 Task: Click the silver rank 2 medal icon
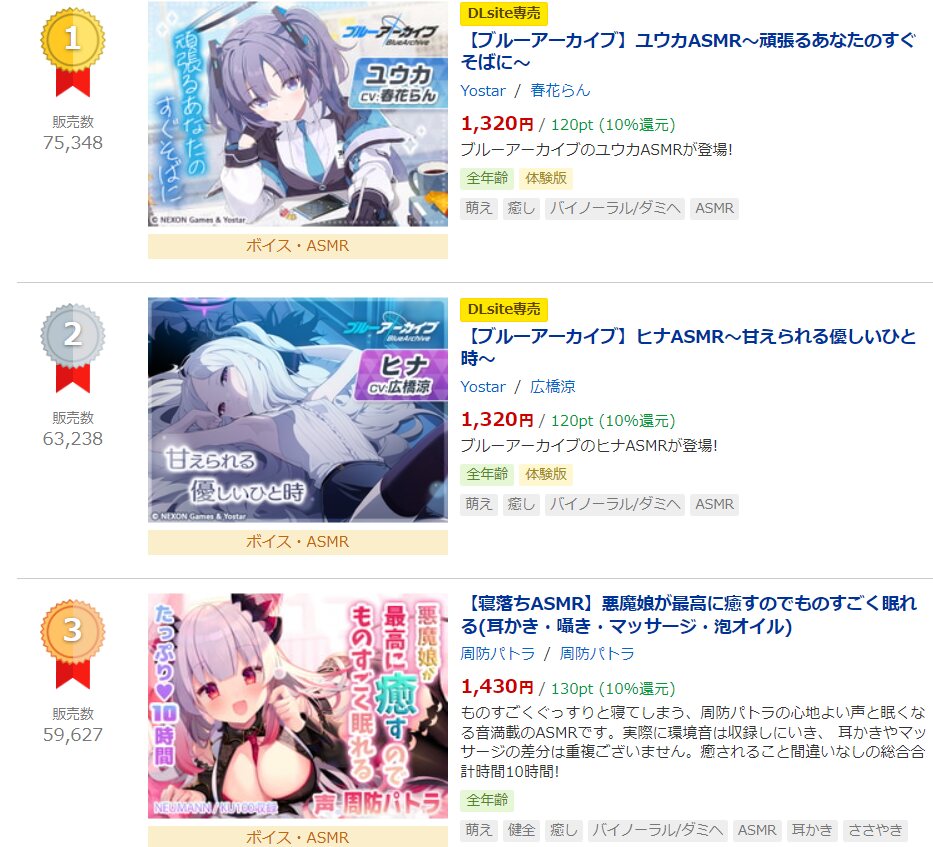(73, 348)
